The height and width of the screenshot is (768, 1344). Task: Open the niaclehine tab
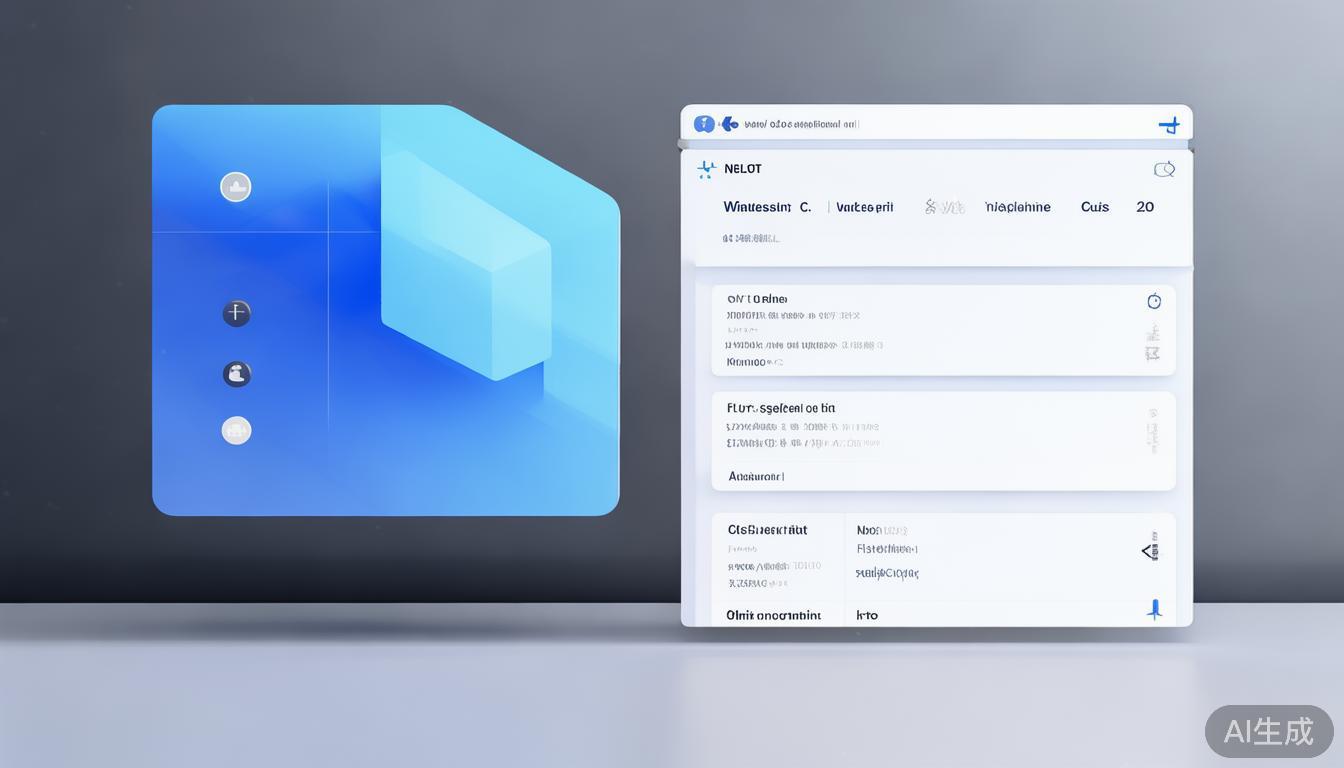(x=1017, y=207)
